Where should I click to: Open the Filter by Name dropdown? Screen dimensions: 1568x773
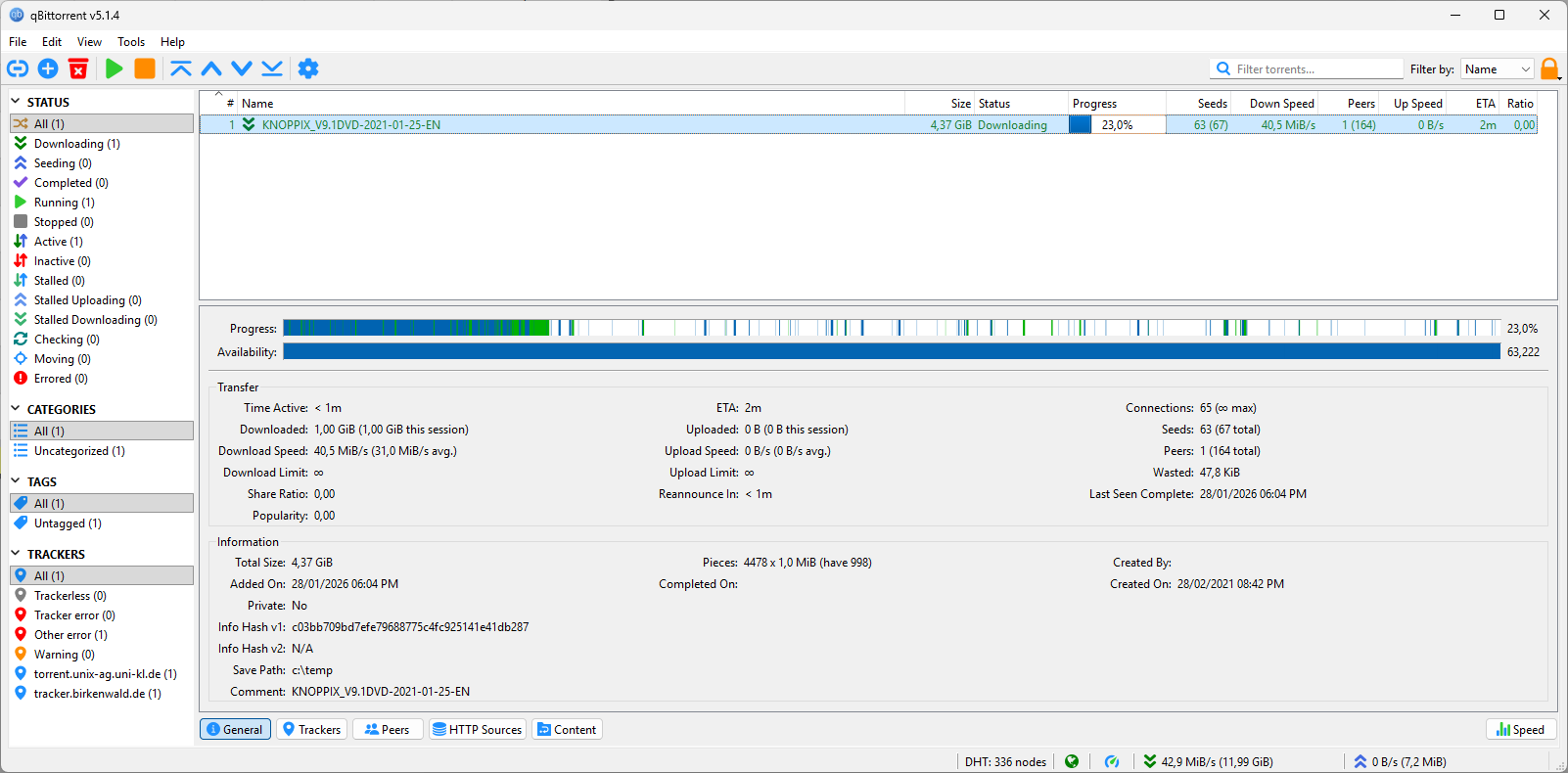(x=1497, y=69)
